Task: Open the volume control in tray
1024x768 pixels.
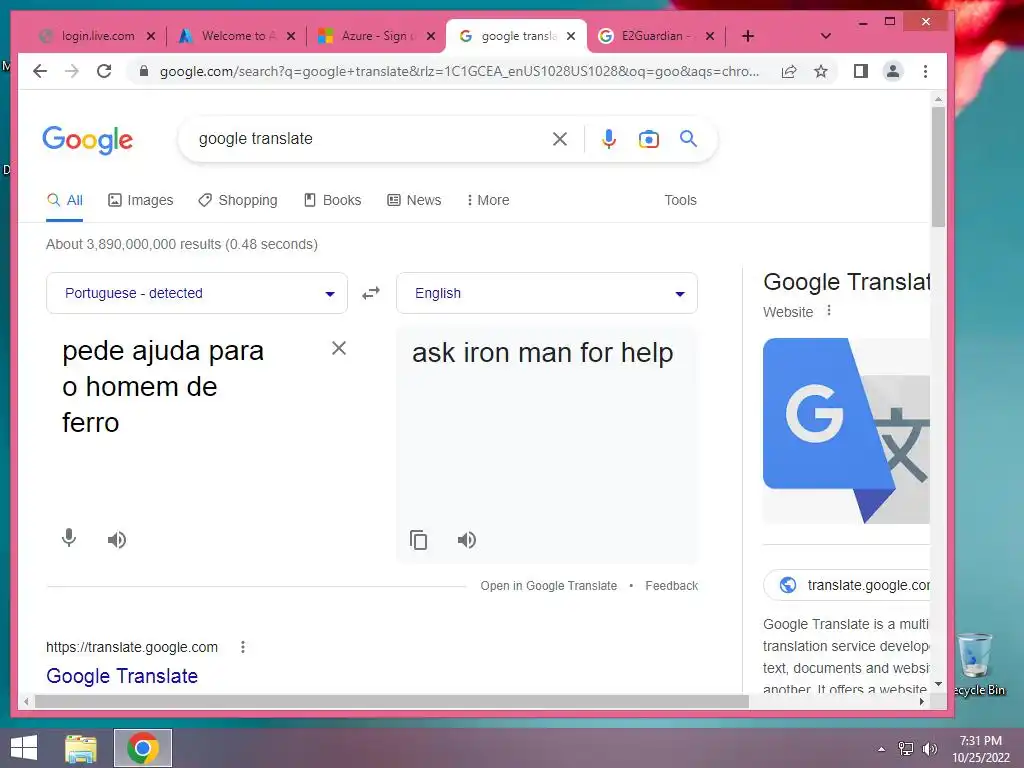Action: 930,748
